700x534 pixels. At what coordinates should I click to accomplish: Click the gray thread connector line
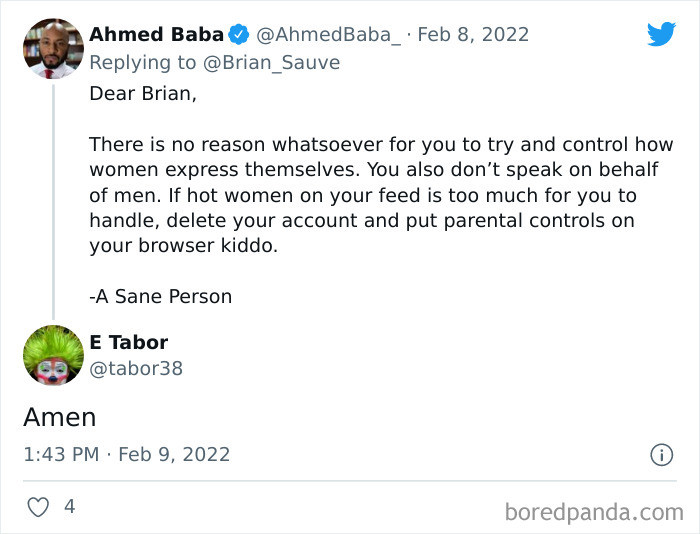click(x=53, y=200)
